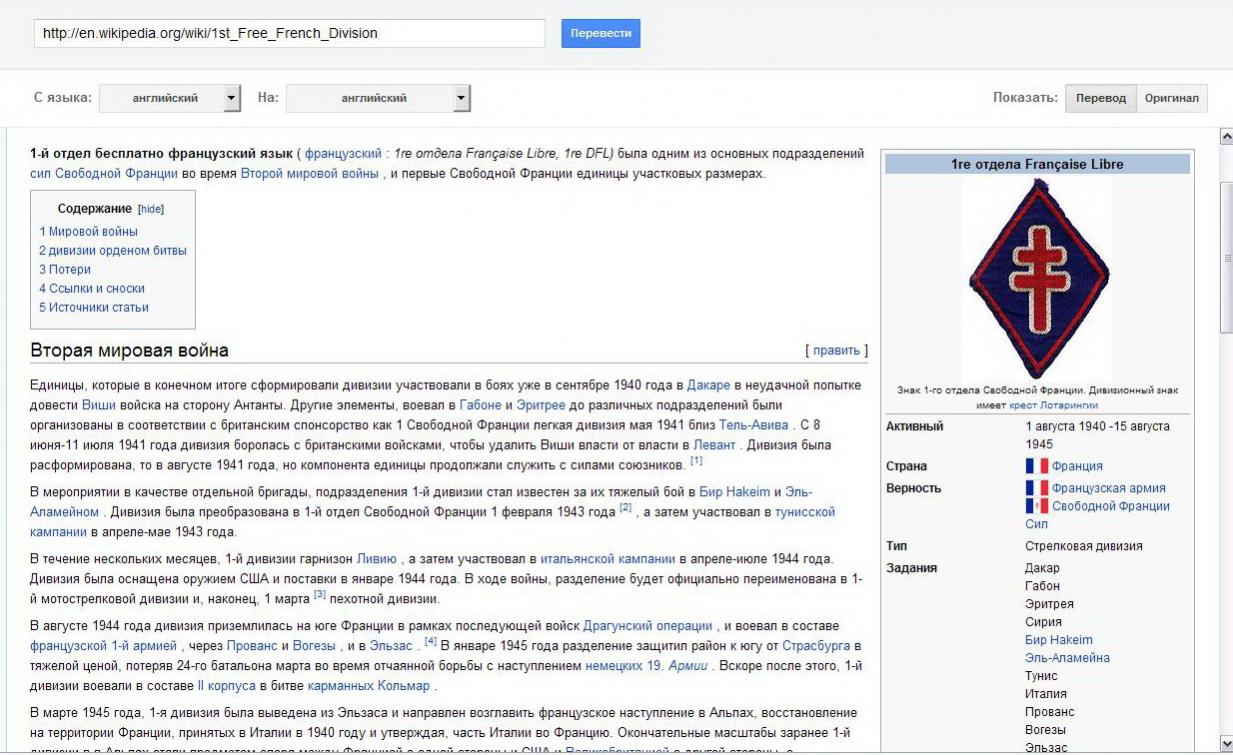Click the Дакар entry in the infobox

[x=1042, y=568]
